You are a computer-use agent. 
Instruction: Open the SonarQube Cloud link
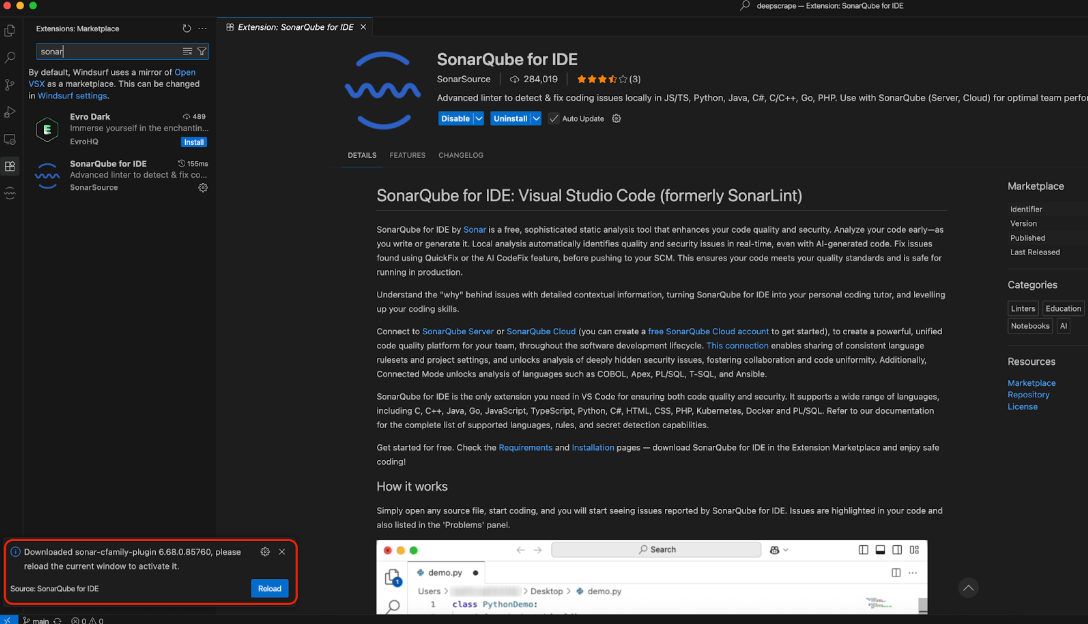(x=541, y=331)
